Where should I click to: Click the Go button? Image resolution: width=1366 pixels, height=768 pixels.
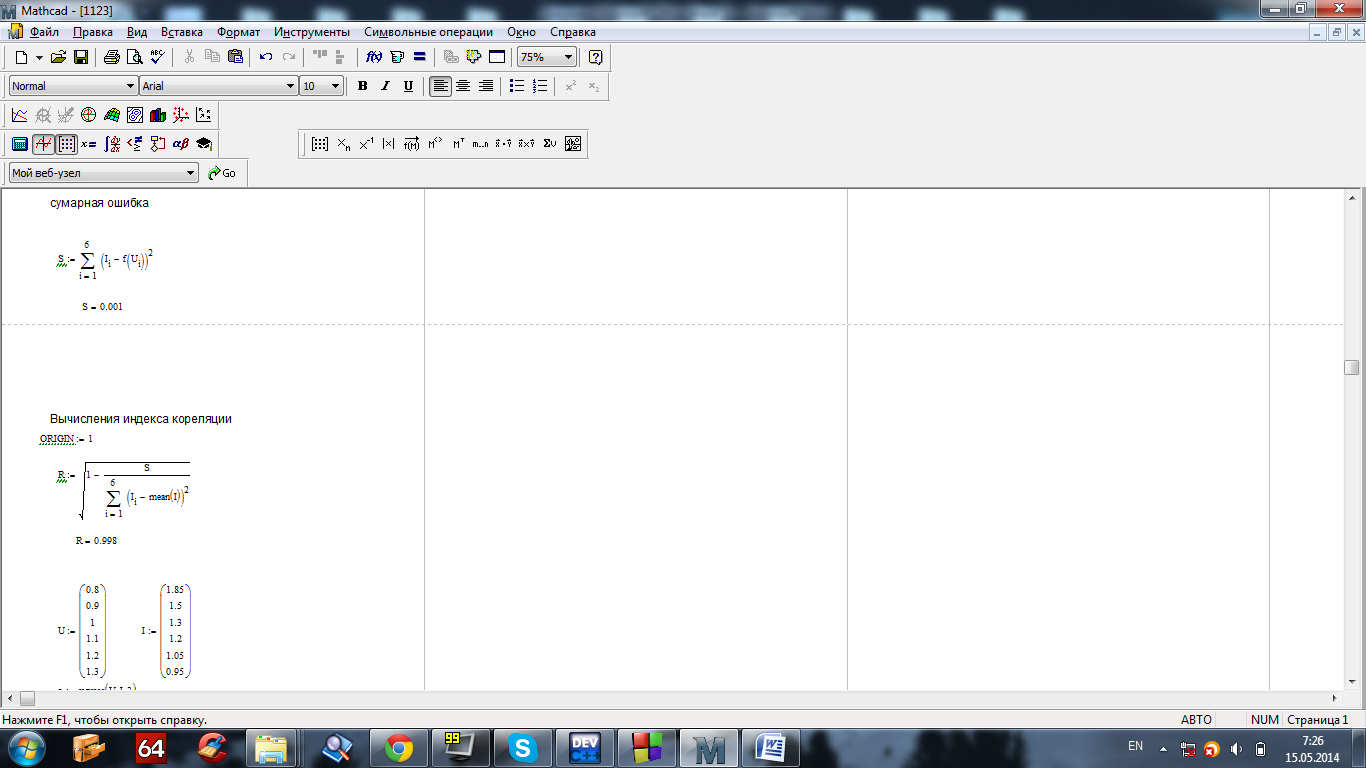pyautogui.click(x=222, y=173)
